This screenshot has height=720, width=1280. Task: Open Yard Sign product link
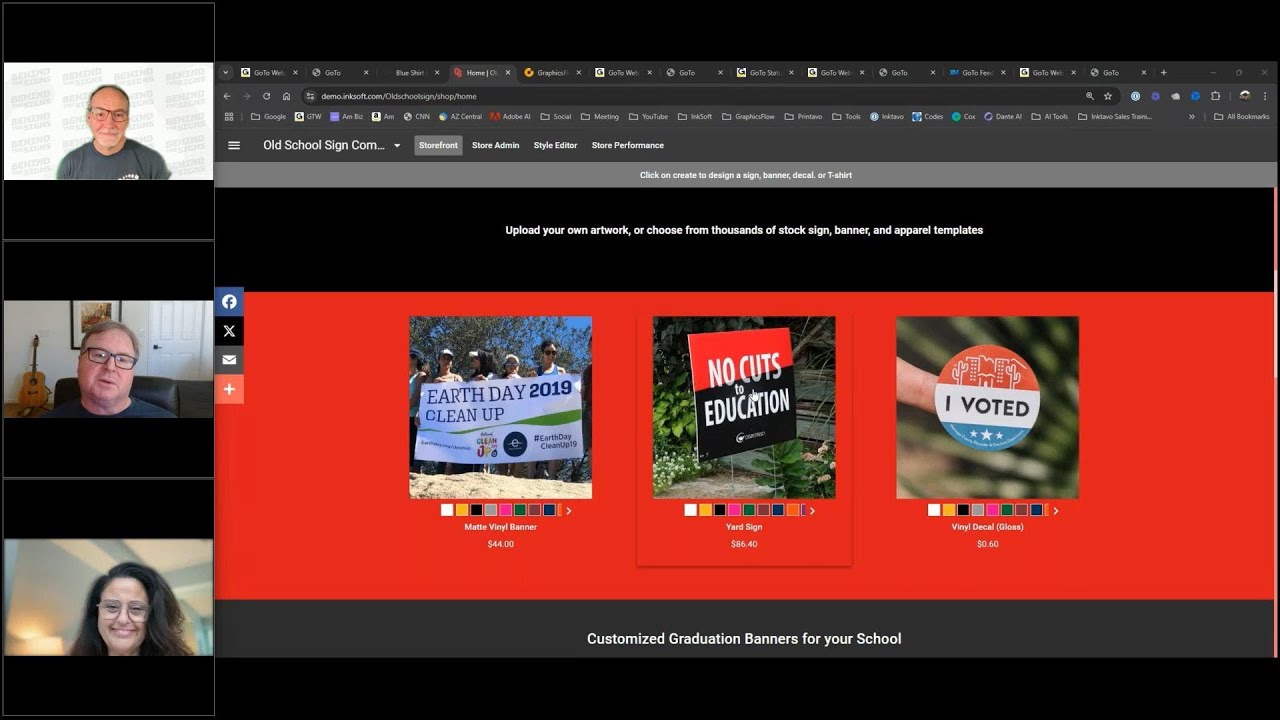click(x=744, y=527)
